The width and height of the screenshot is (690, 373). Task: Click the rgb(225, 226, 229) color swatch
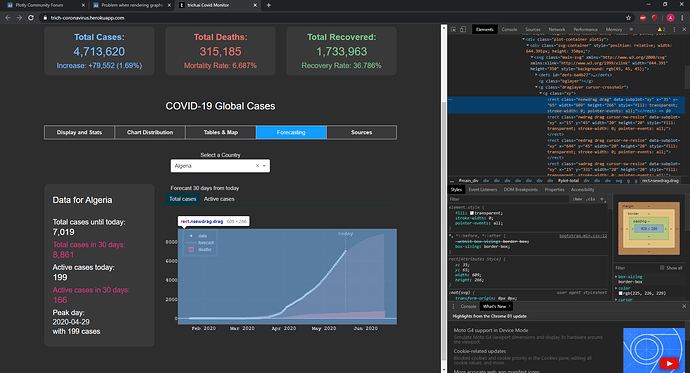click(x=620, y=293)
